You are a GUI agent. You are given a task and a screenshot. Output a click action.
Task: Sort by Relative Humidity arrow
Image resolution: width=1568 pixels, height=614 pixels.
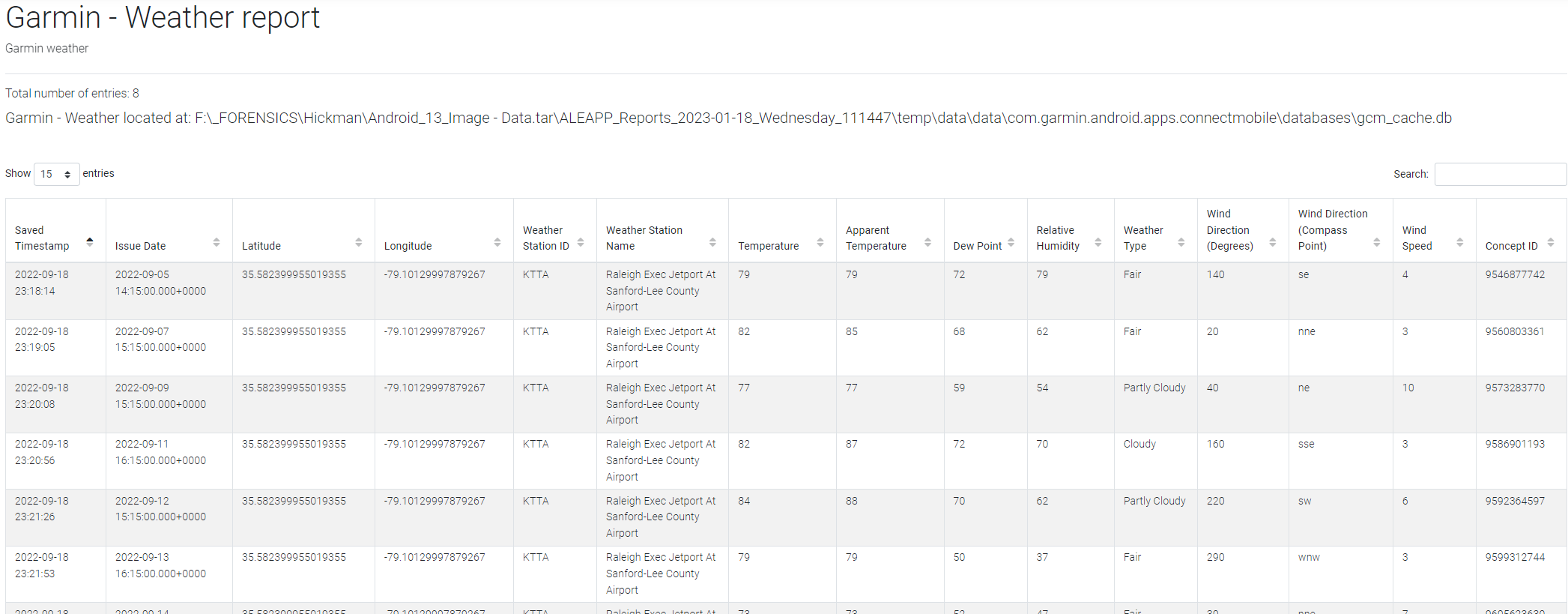click(x=1098, y=241)
